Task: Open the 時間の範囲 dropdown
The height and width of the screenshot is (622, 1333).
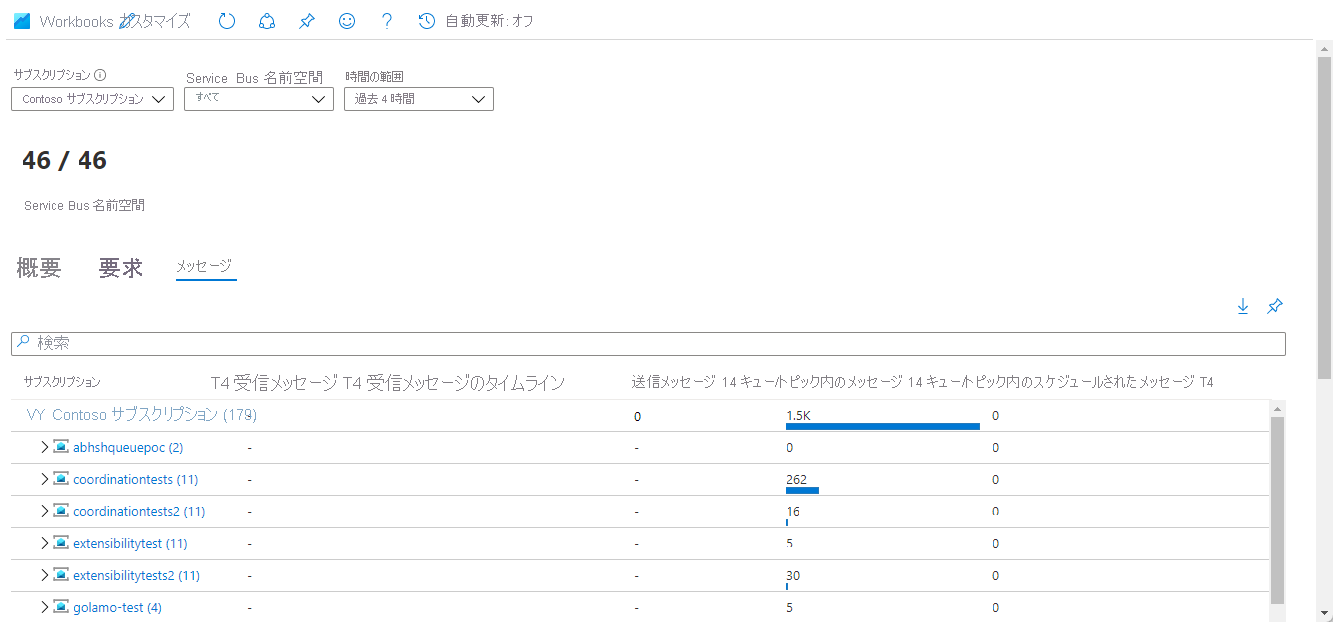Action: click(419, 99)
